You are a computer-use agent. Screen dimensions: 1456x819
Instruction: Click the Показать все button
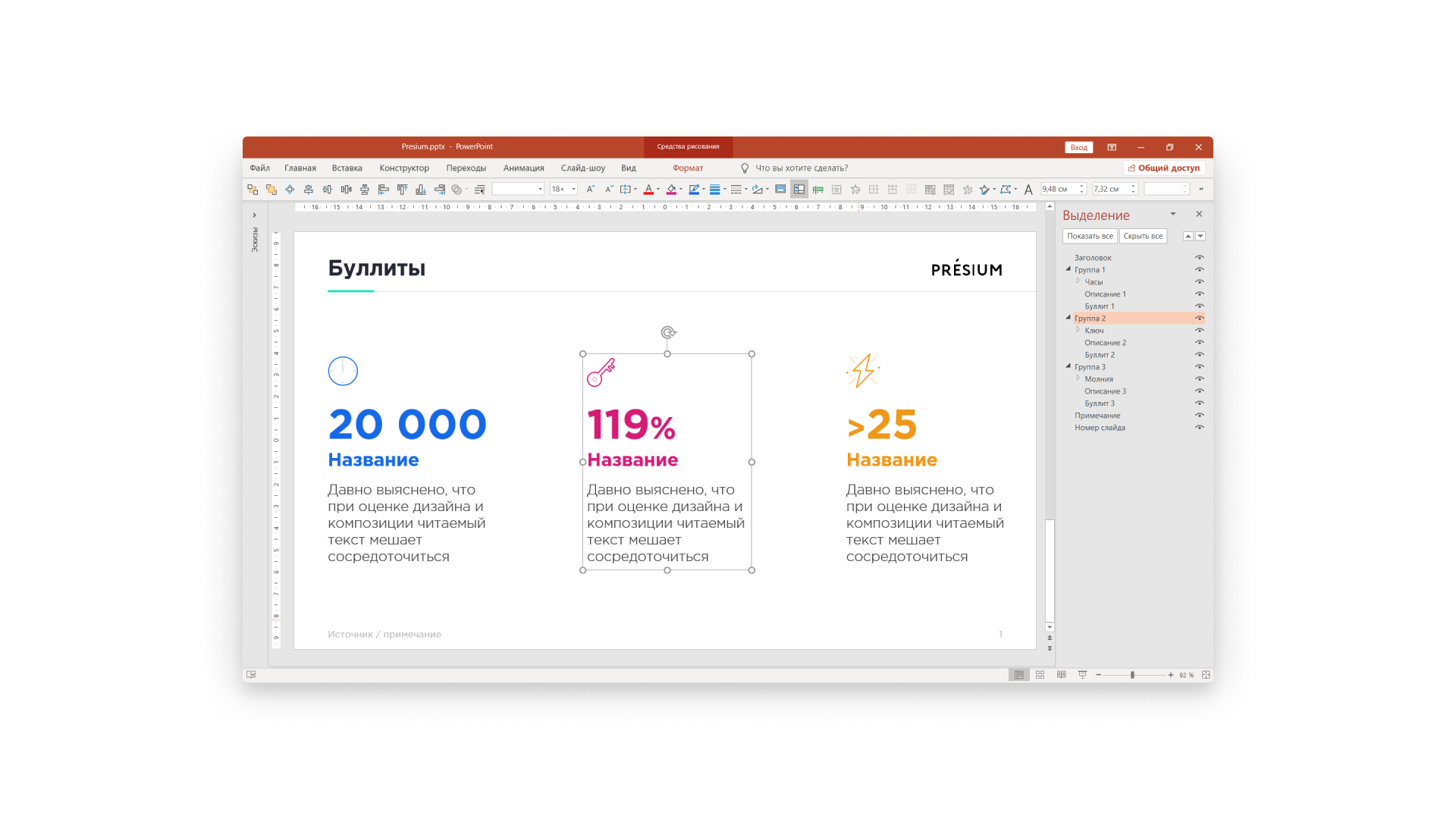point(1090,237)
